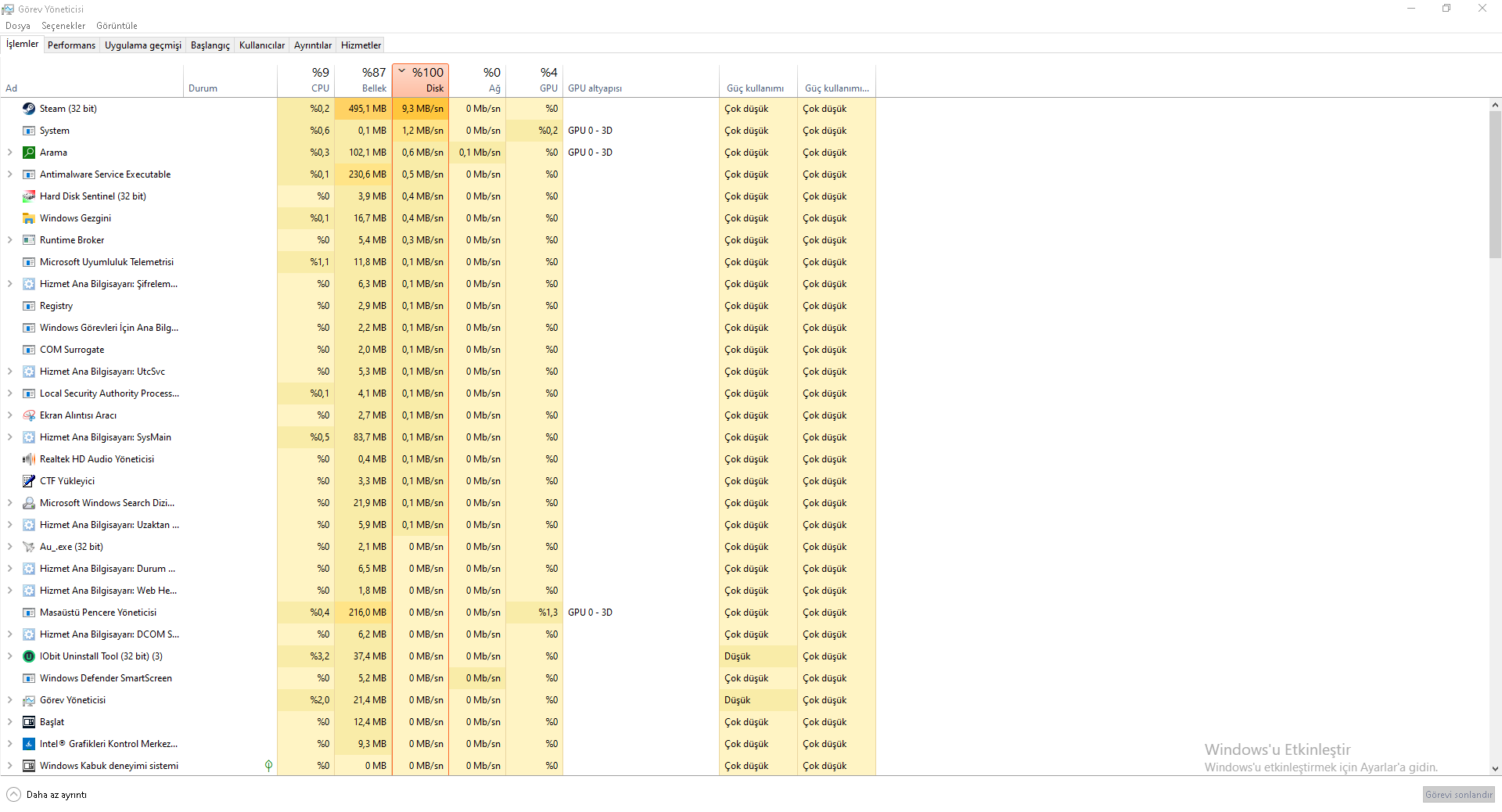Expand the Runtime Broker process group

coord(9,240)
